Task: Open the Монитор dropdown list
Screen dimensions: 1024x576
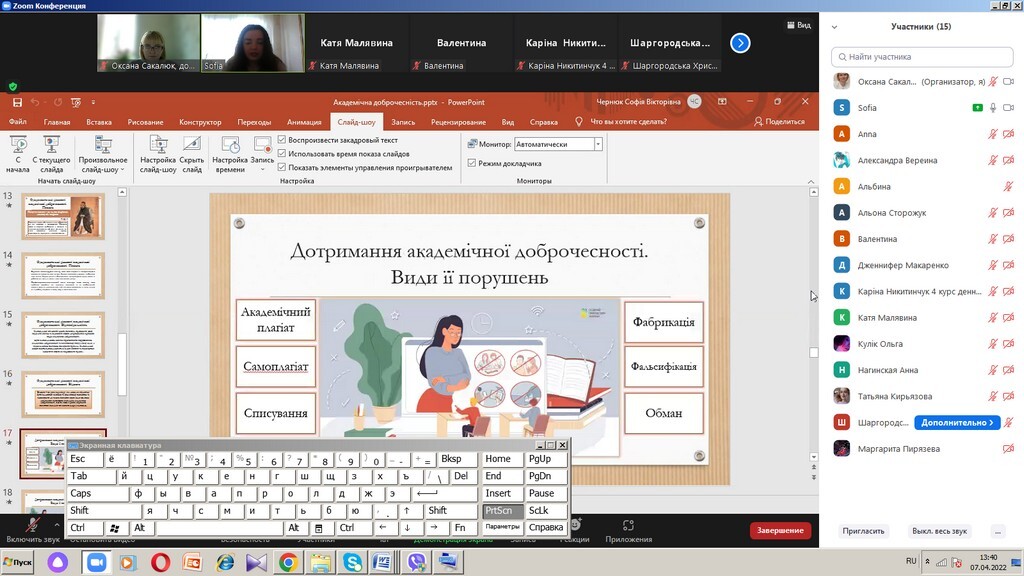Action: coord(598,144)
